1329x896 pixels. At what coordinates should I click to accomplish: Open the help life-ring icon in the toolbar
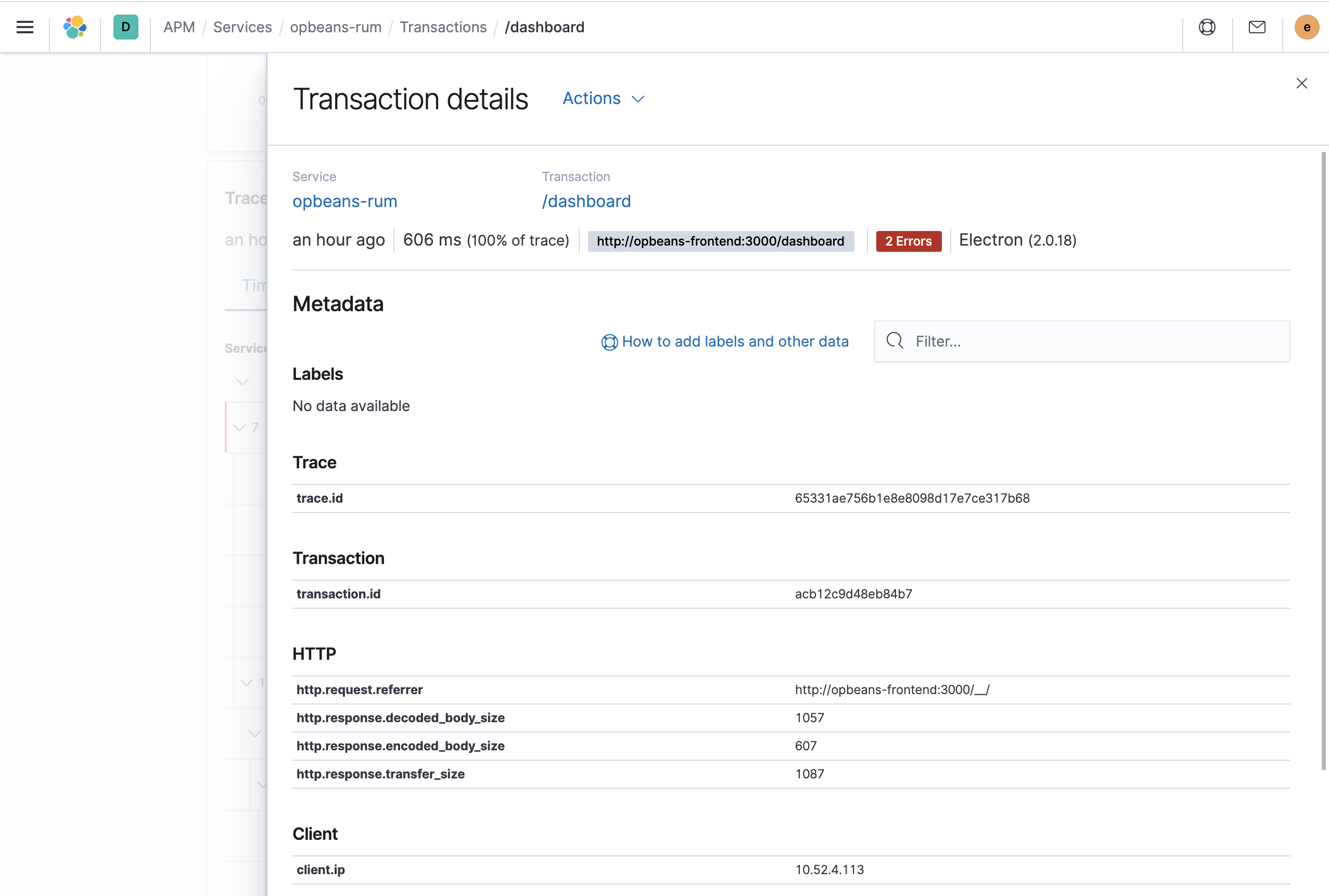[x=1206, y=27]
